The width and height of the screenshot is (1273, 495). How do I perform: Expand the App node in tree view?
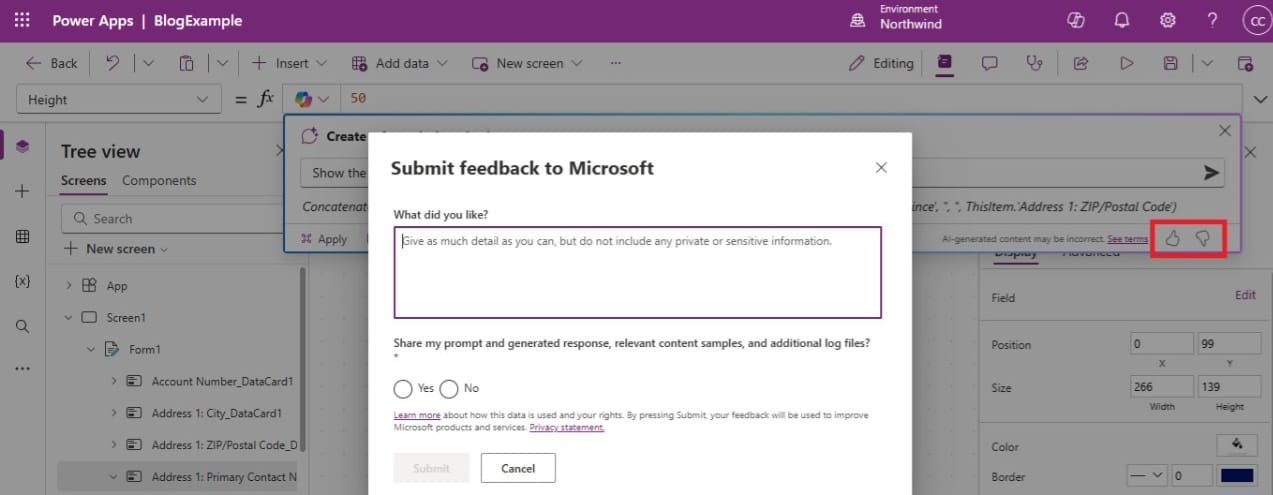(69, 285)
